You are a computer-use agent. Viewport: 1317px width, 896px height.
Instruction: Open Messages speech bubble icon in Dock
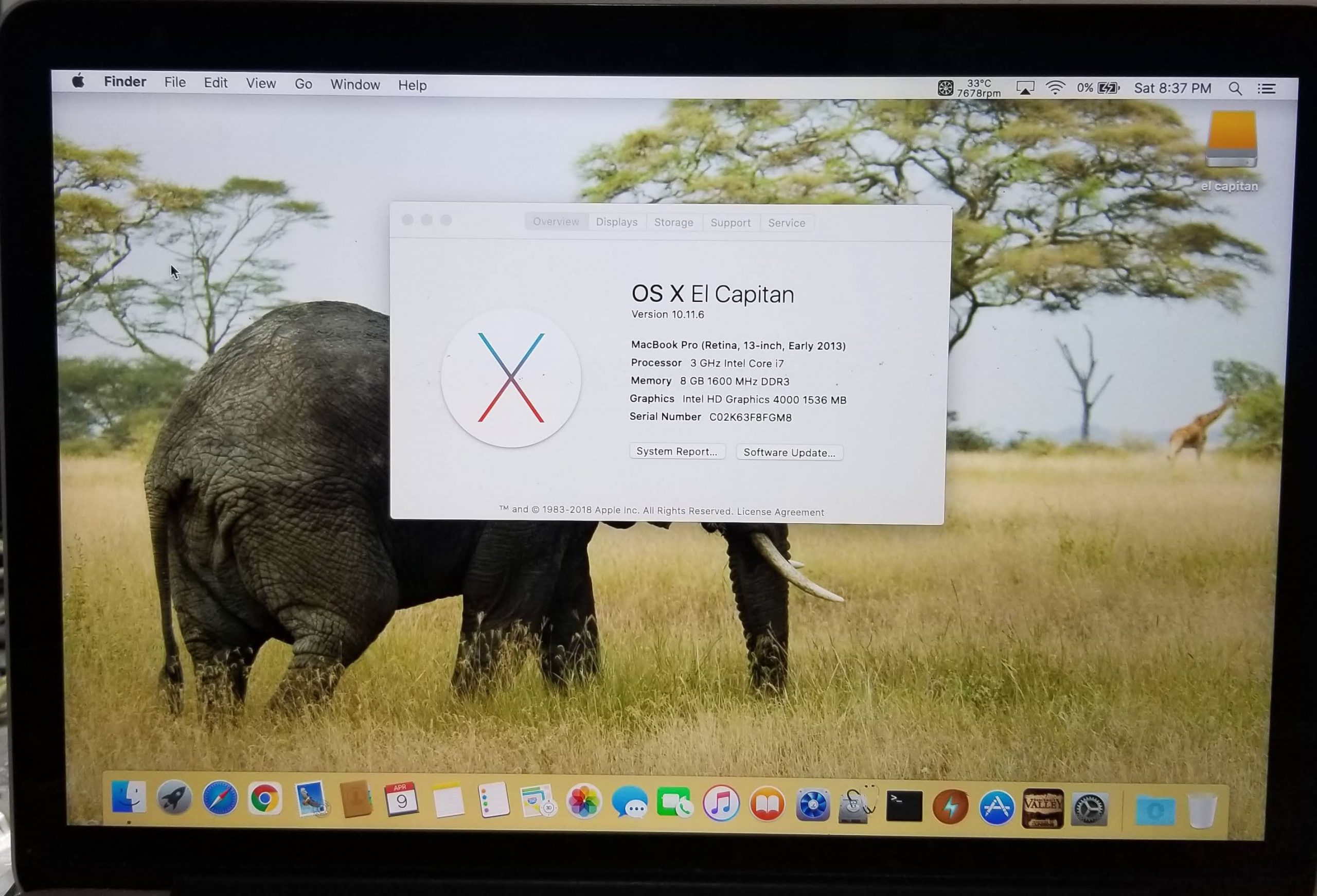[630, 803]
